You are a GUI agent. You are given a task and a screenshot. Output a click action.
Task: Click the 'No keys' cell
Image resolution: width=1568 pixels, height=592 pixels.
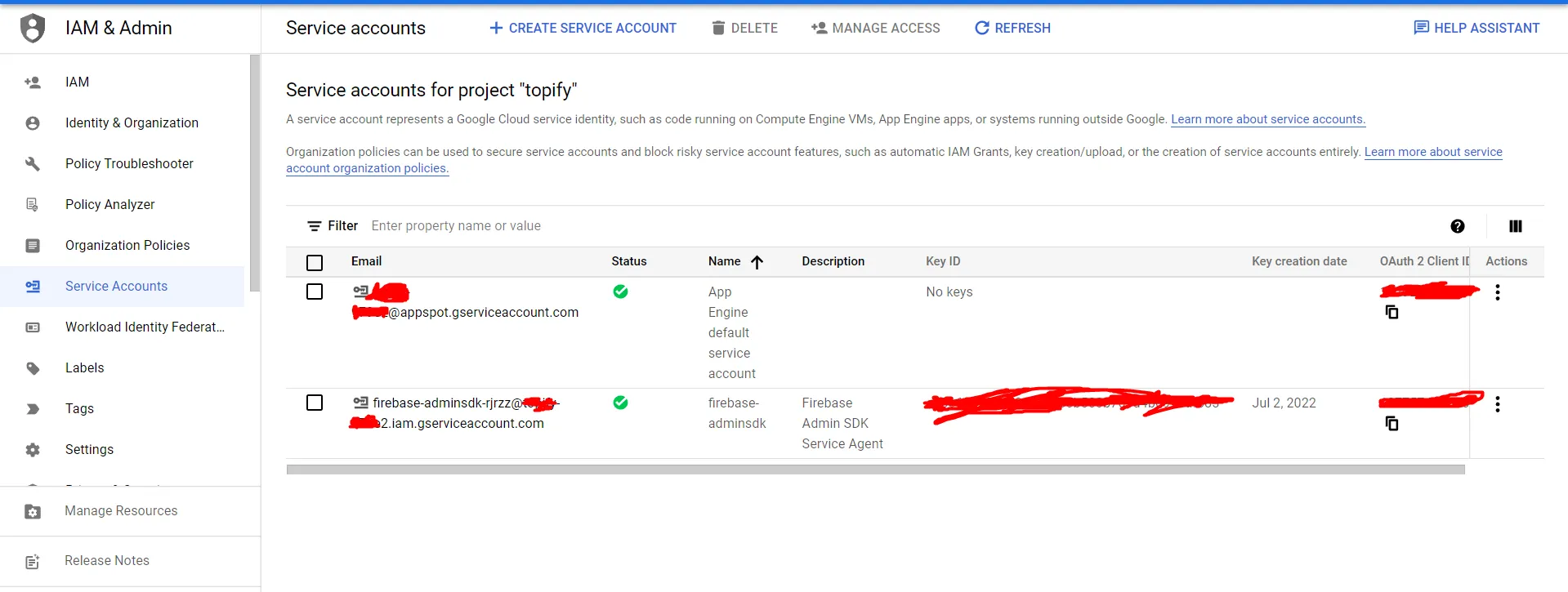(x=949, y=292)
